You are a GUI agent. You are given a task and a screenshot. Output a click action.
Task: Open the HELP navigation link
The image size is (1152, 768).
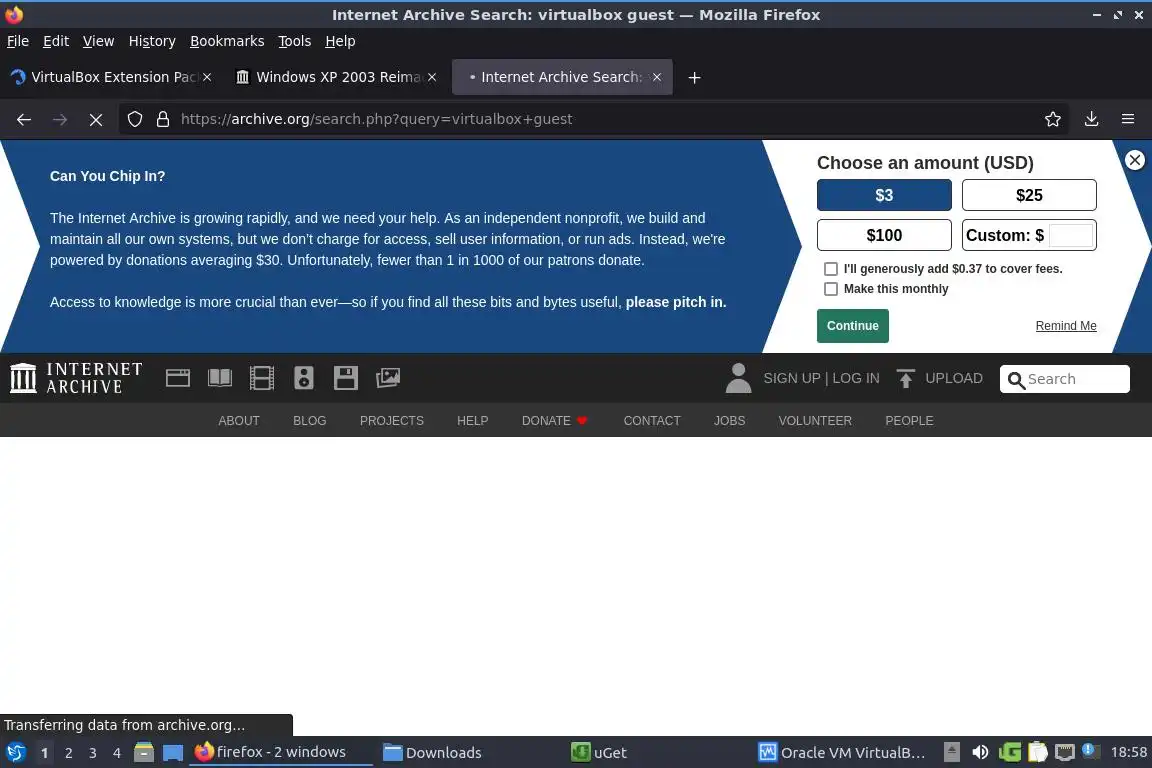[x=472, y=421]
